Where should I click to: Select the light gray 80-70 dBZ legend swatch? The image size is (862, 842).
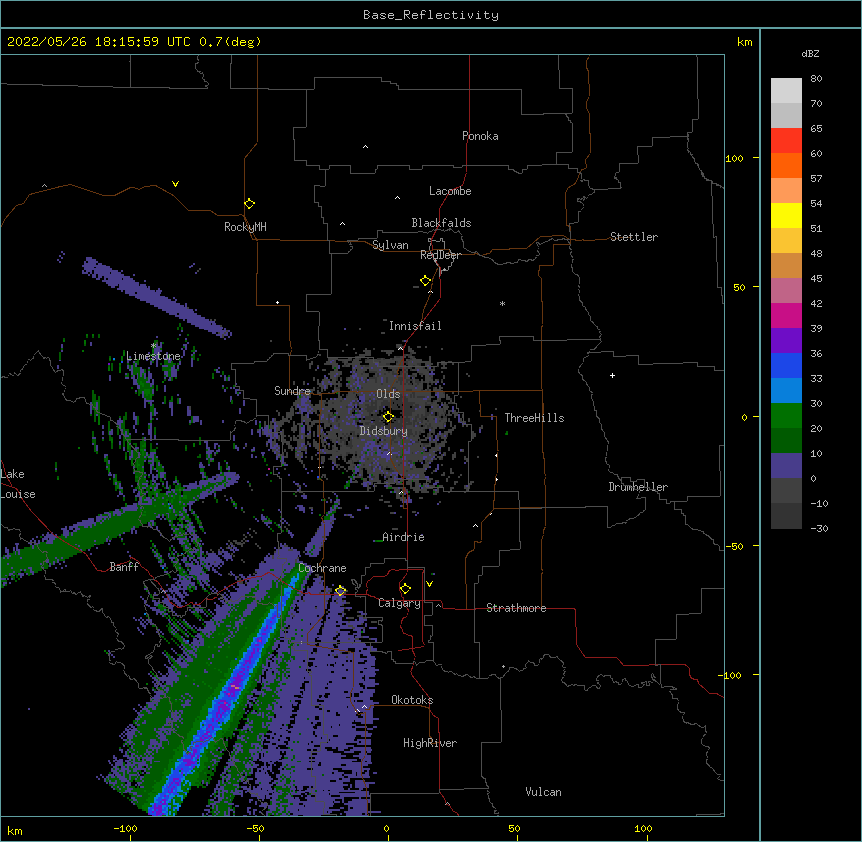click(786, 90)
